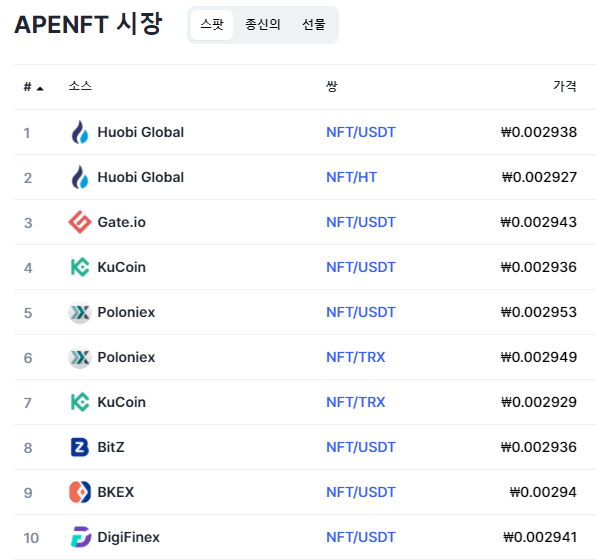Open NFT/USDT pair on BKEX
This screenshot has width=596, height=560.
(x=361, y=492)
